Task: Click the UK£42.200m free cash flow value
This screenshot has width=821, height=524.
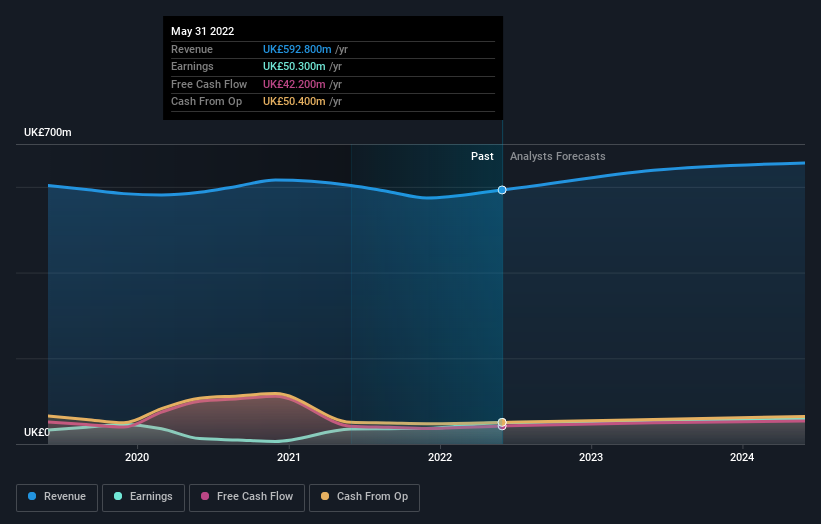Action: point(294,84)
